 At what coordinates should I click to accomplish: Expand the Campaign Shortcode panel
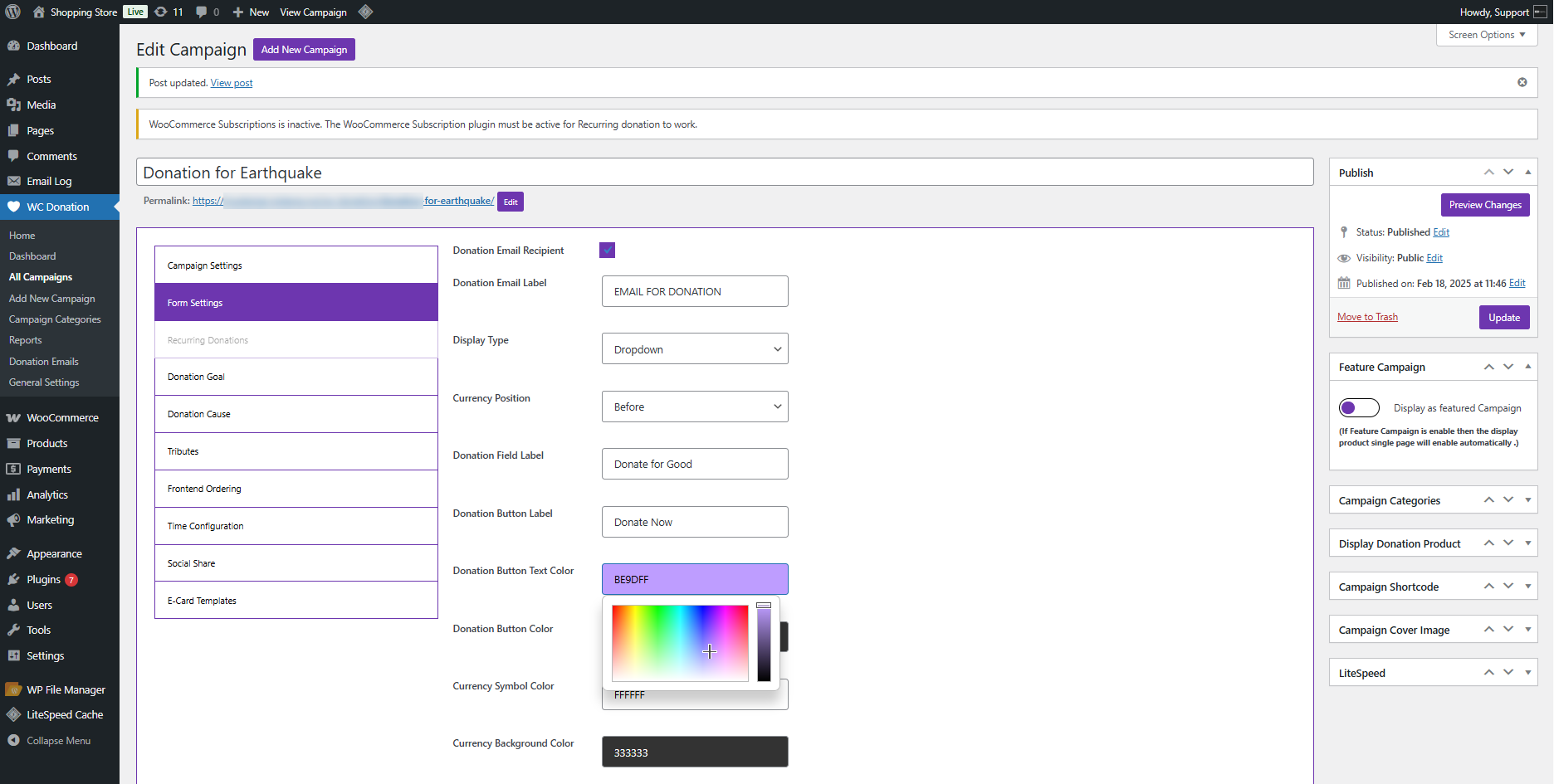click(1527, 587)
